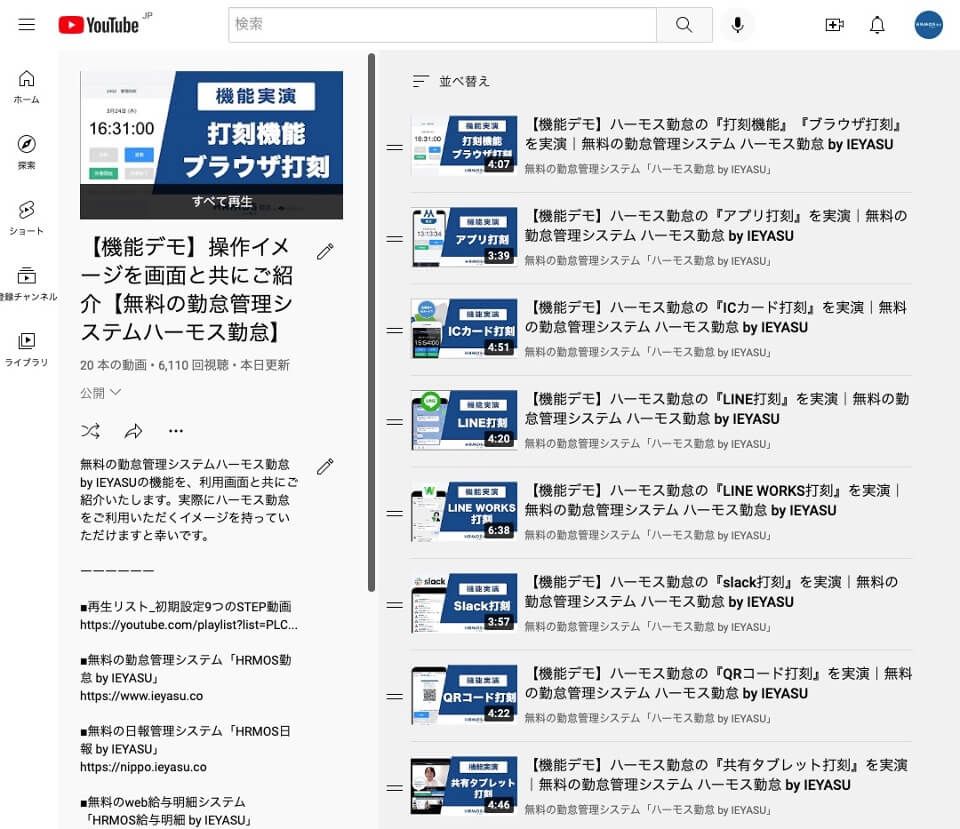Expand the 公開 visibility dropdown
This screenshot has height=829, width=960.
(x=100, y=392)
